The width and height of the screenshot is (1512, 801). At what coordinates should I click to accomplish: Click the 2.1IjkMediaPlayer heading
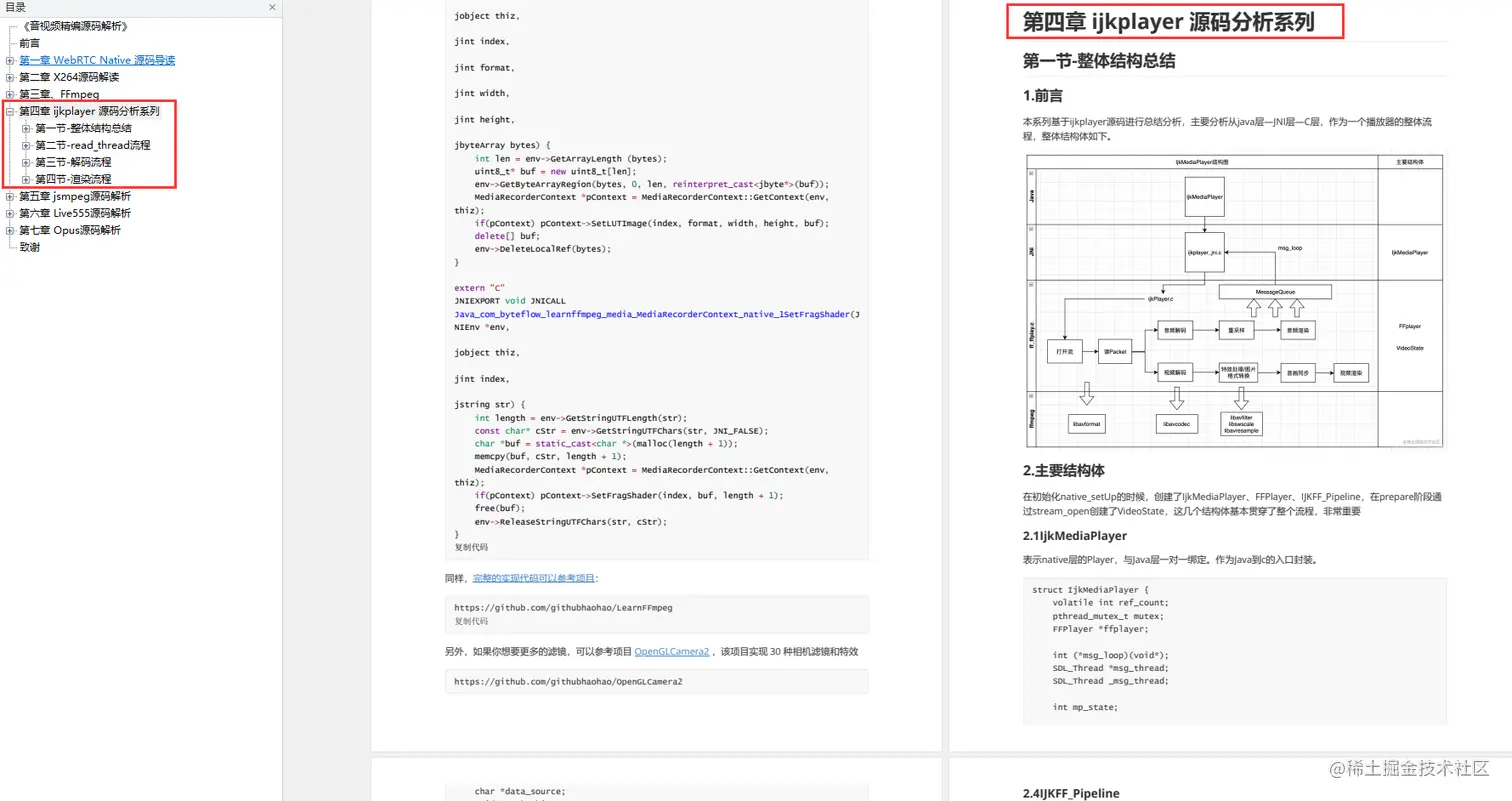[1074, 536]
